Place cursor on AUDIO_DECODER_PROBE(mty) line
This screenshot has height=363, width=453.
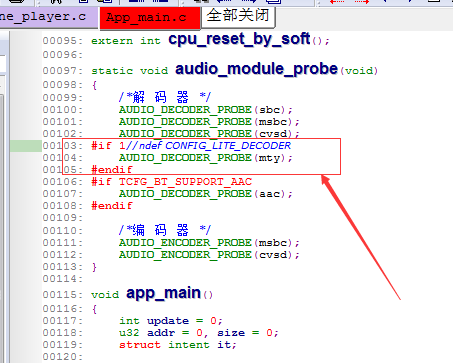[206, 158]
